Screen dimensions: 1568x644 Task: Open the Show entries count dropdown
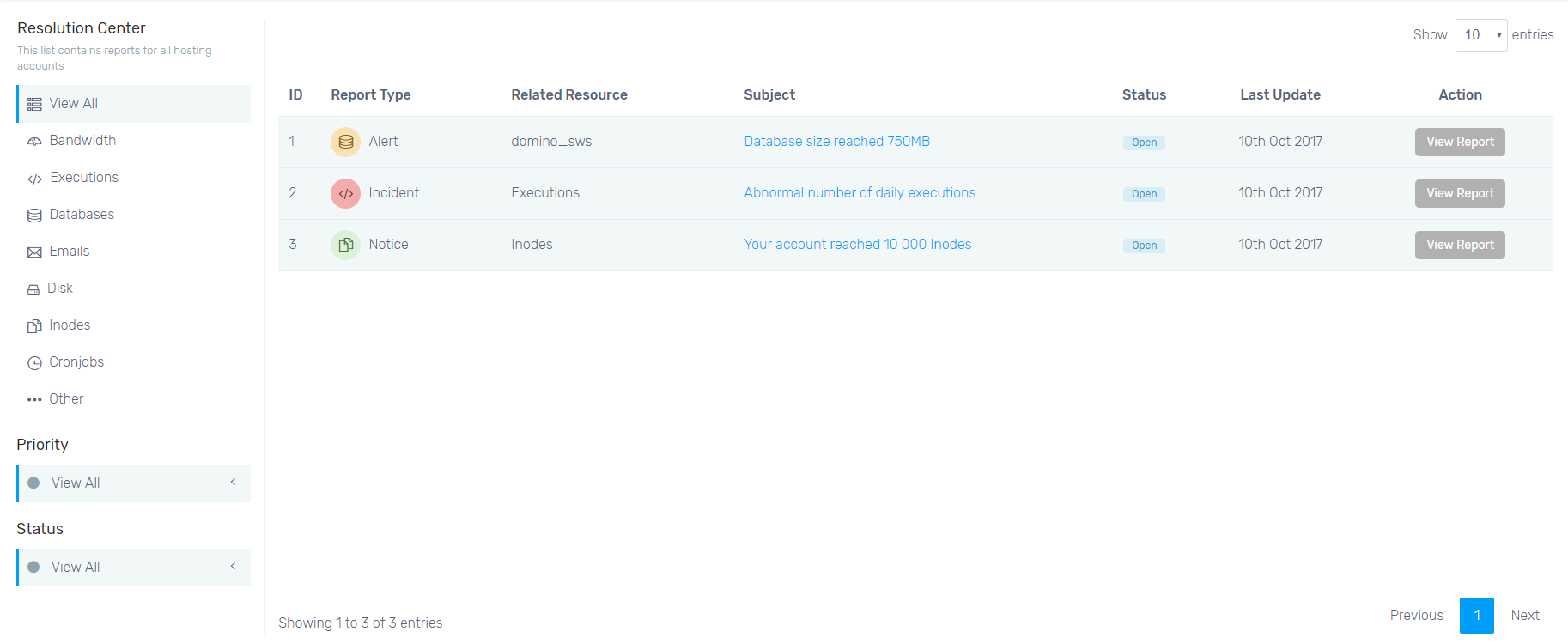click(1480, 35)
